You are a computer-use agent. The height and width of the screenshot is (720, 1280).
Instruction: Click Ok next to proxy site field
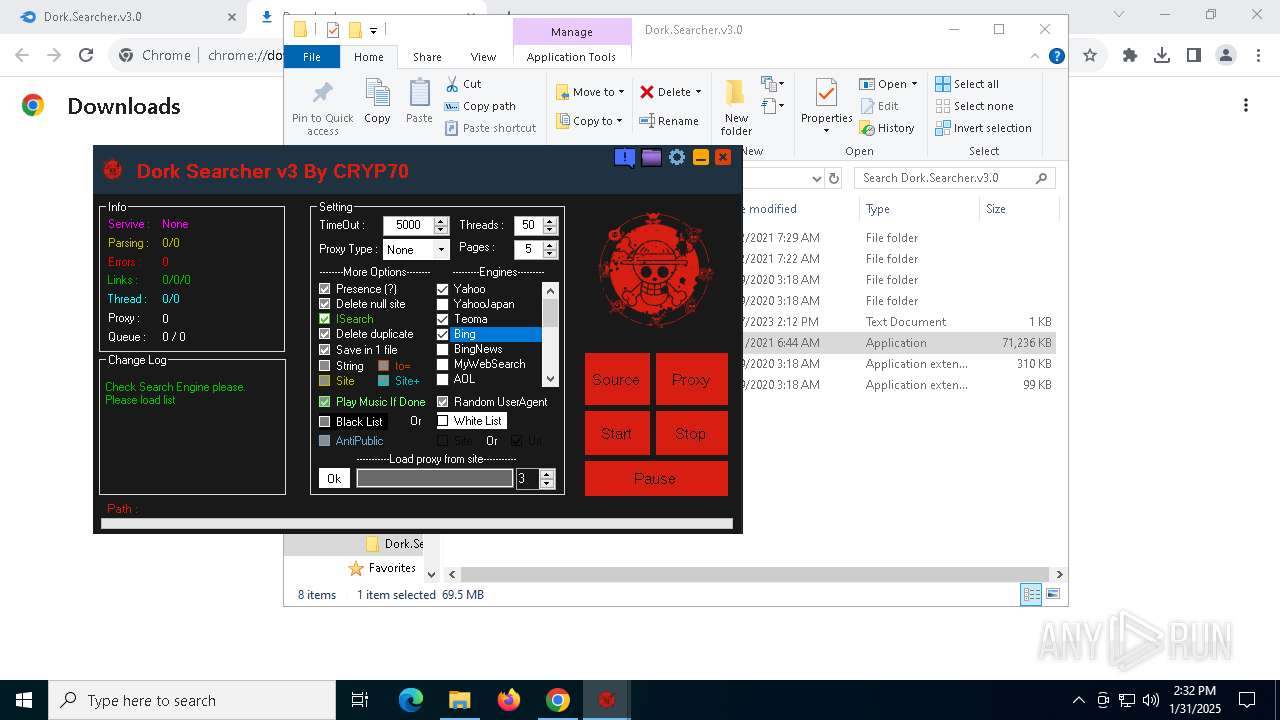(x=334, y=478)
